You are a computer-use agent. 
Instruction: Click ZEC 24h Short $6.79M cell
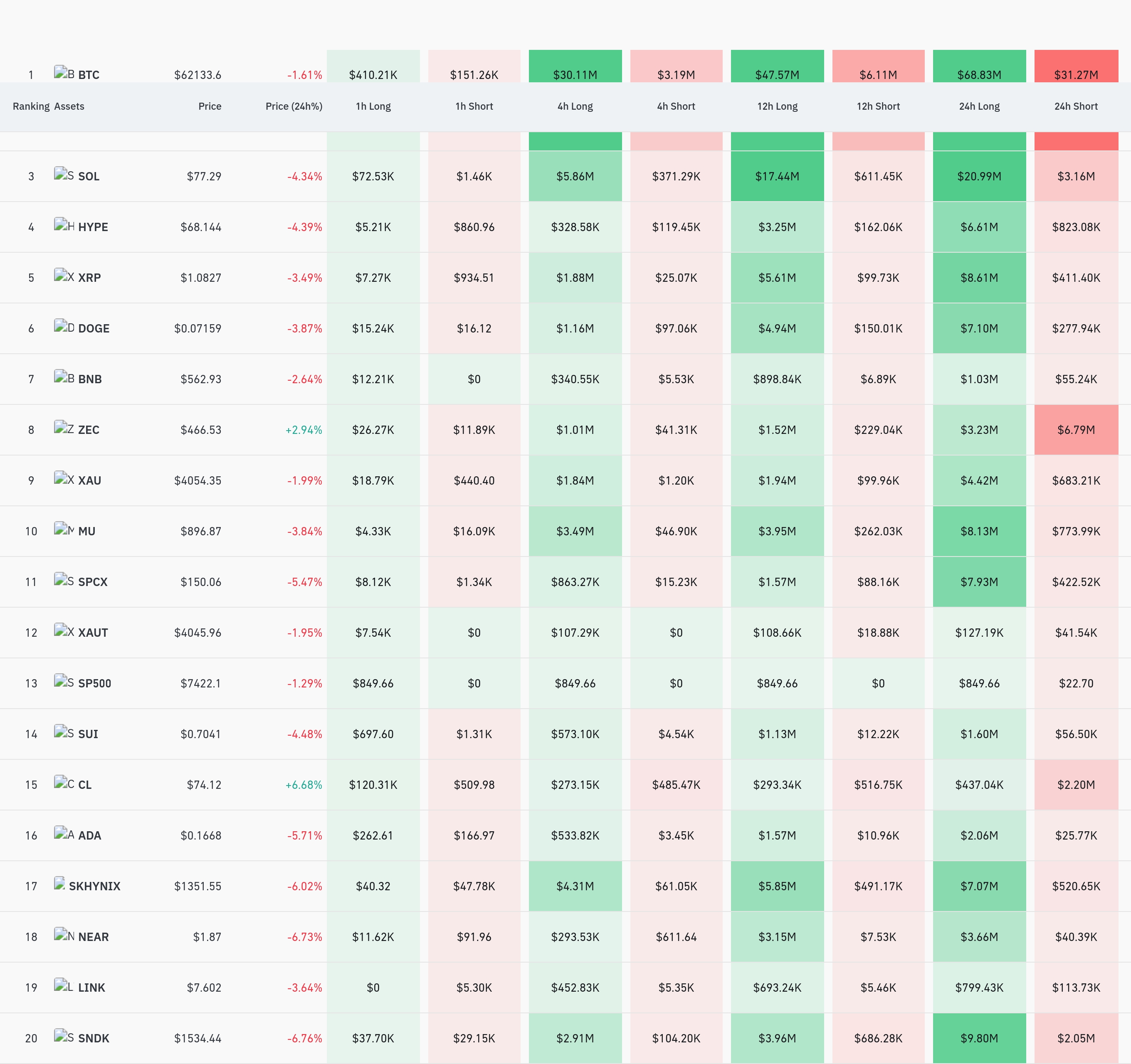[x=1076, y=430]
